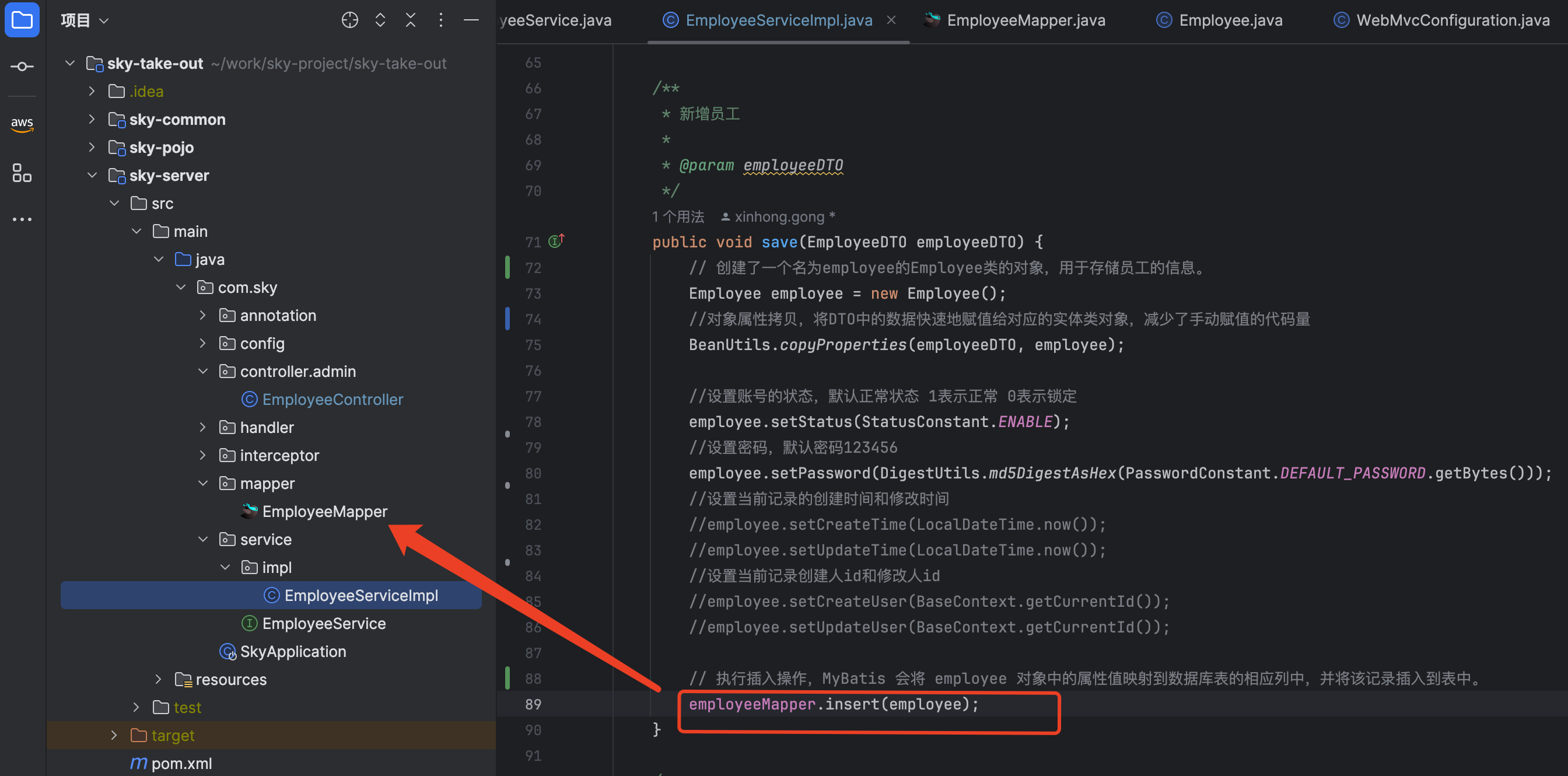Select pom.xml in the project tree
The image size is (1568, 776).
(181, 763)
